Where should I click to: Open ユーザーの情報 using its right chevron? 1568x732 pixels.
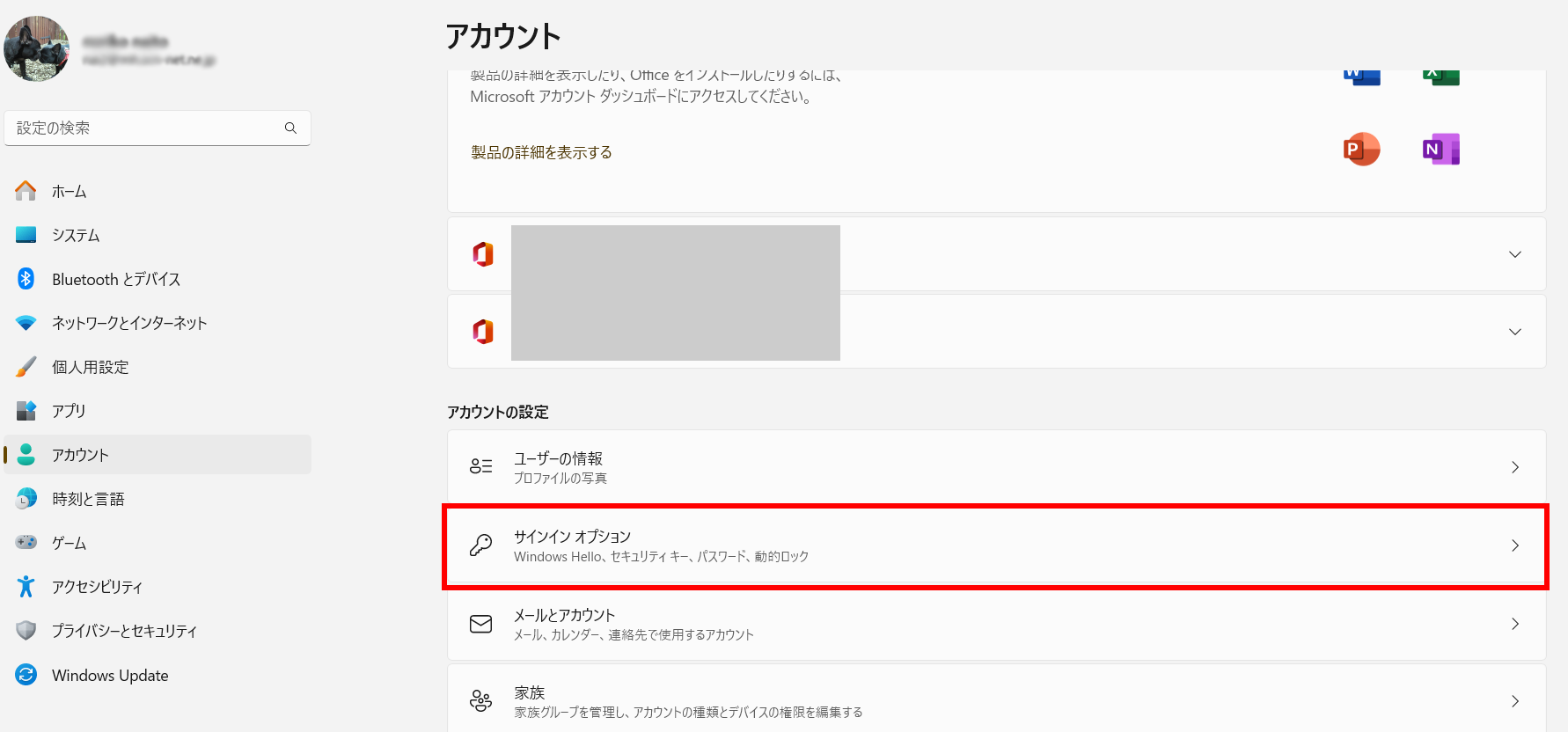[x=1515, y=467]
